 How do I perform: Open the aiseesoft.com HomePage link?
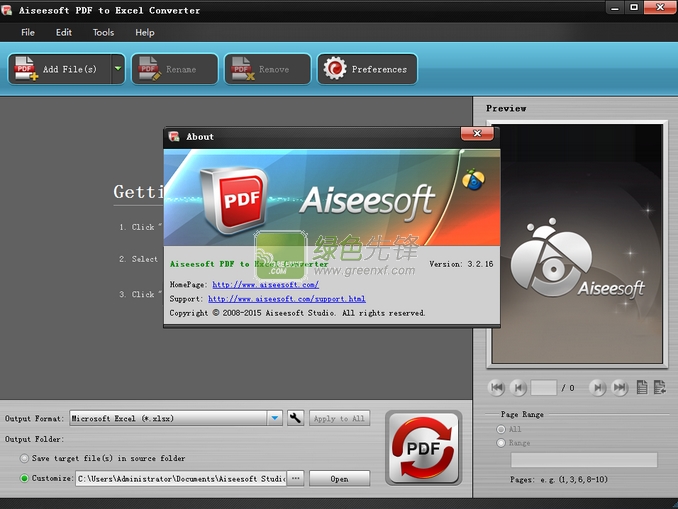pyautogui.click(x=265, y=285)
